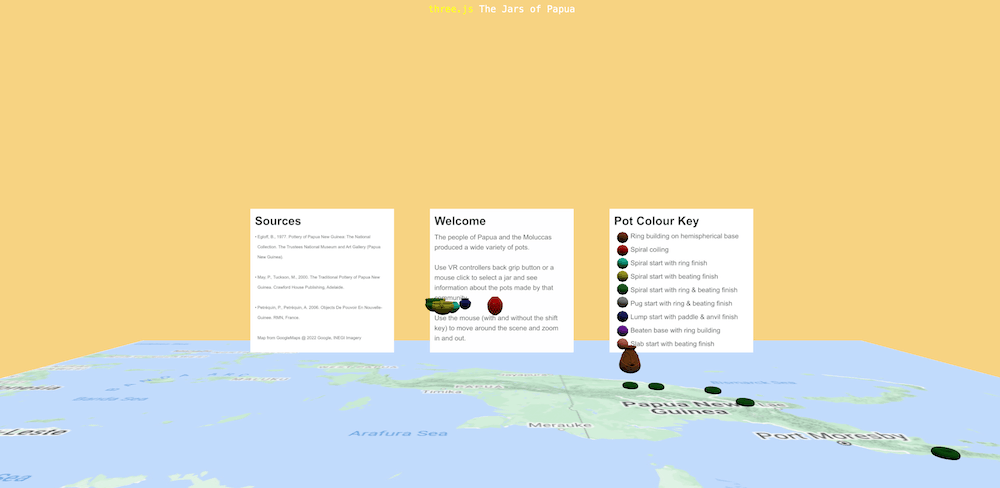Click the olive "Spiral start with beating finish" swatch
Screen dimensions: 1000x488
[622, 277]
